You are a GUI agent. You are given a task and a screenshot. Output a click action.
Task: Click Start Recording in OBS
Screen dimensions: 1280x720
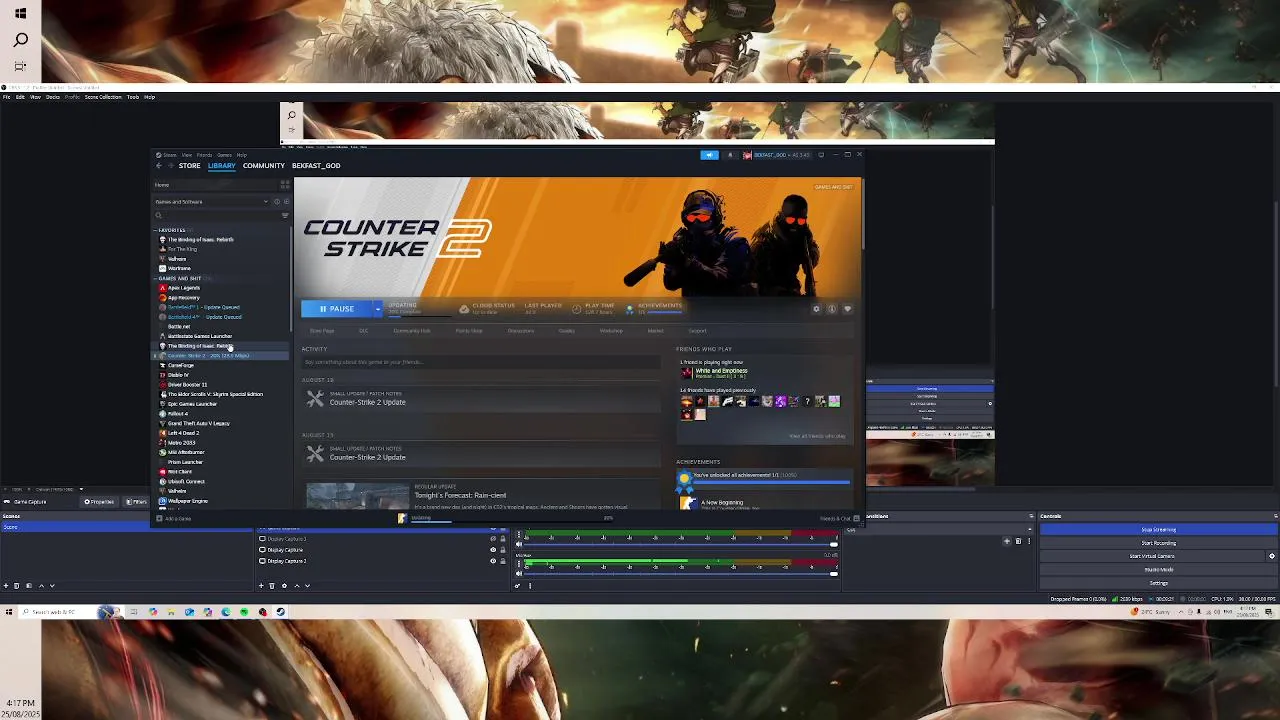[1159, 543]
